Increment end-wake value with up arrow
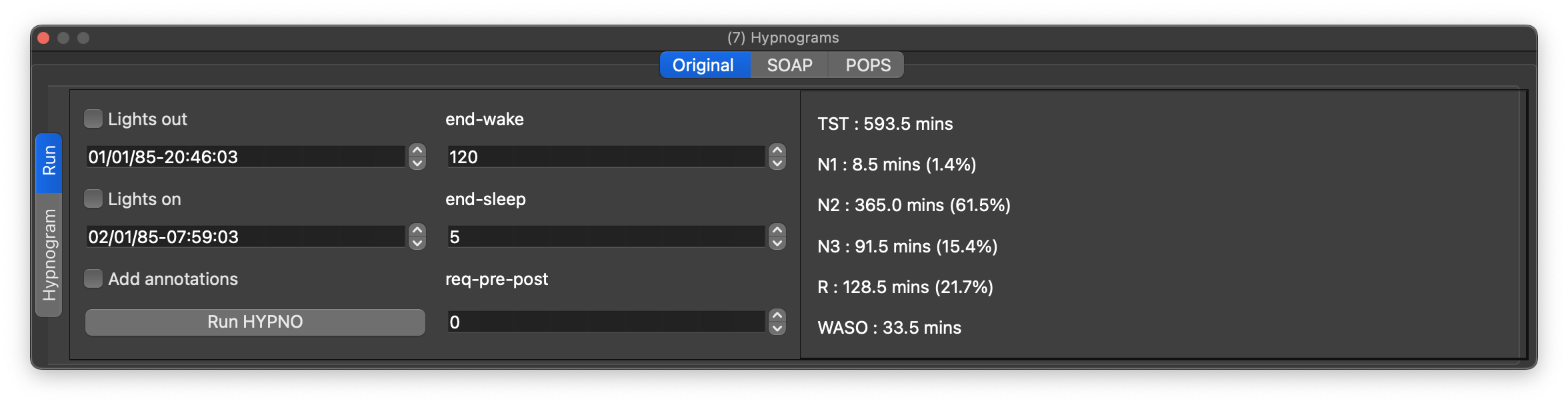 click(x=777, y=151)
